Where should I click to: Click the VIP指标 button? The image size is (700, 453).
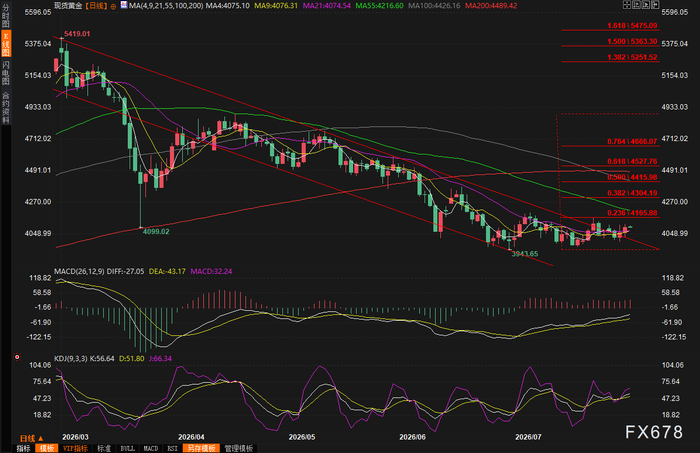pyautogui.click(x=75, y=448)
